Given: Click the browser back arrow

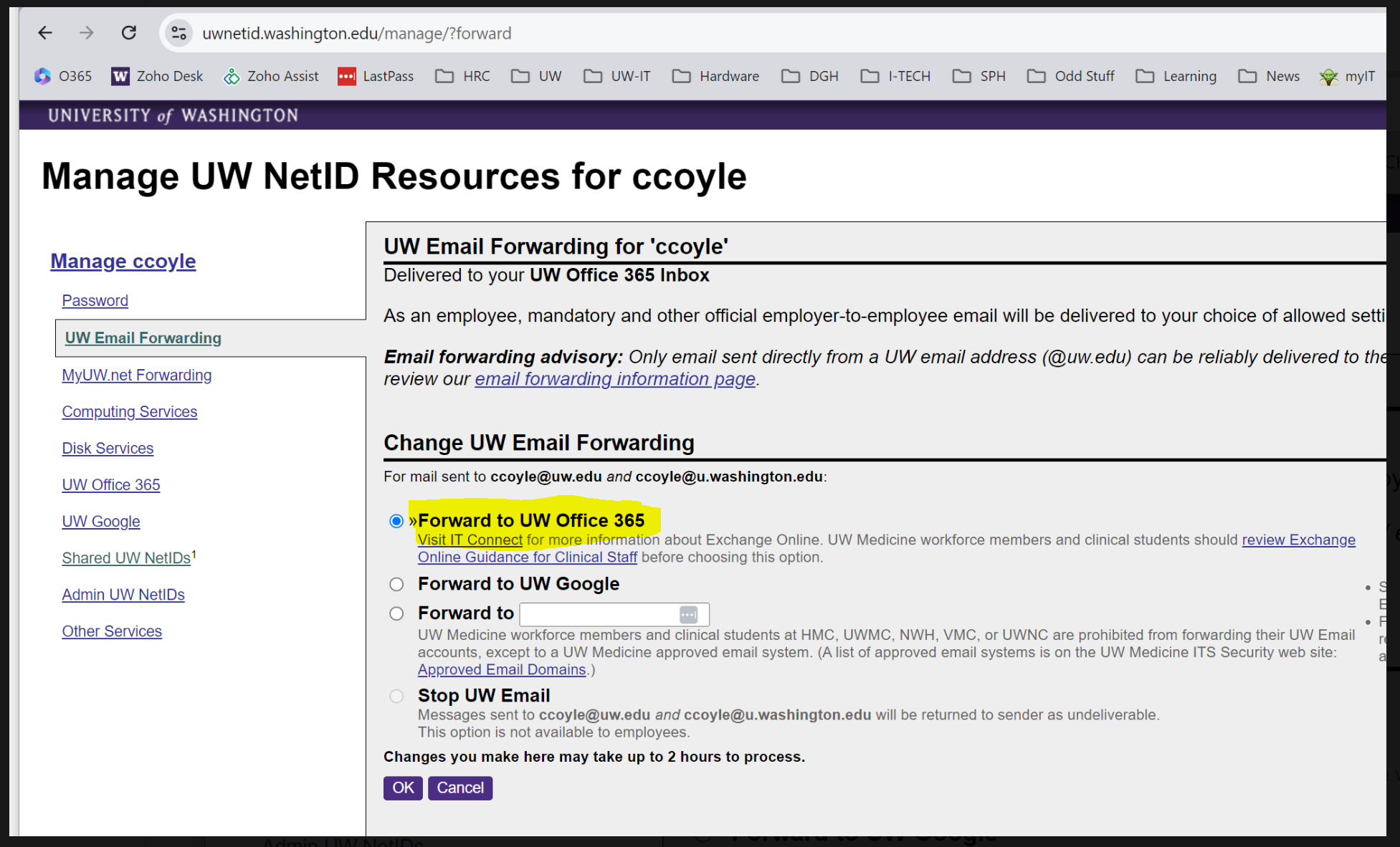Looking at the screenshot, I should tap(45, 33).
